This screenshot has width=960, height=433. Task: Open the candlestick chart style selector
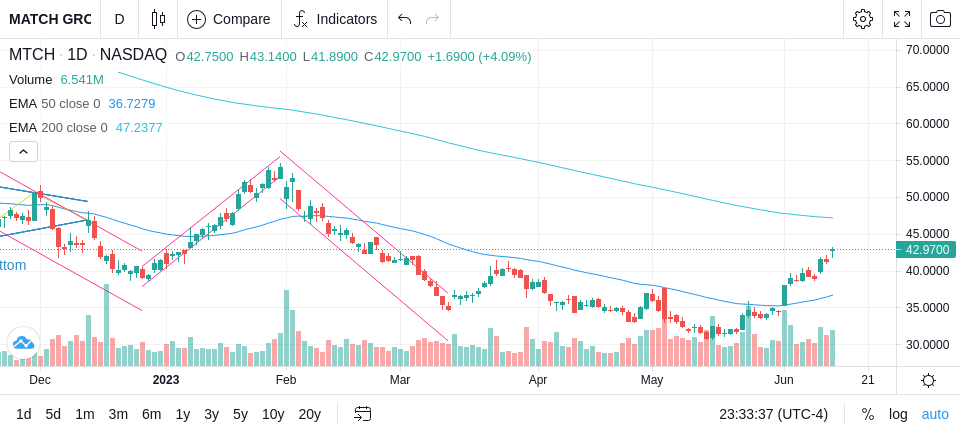coord(158,19)
